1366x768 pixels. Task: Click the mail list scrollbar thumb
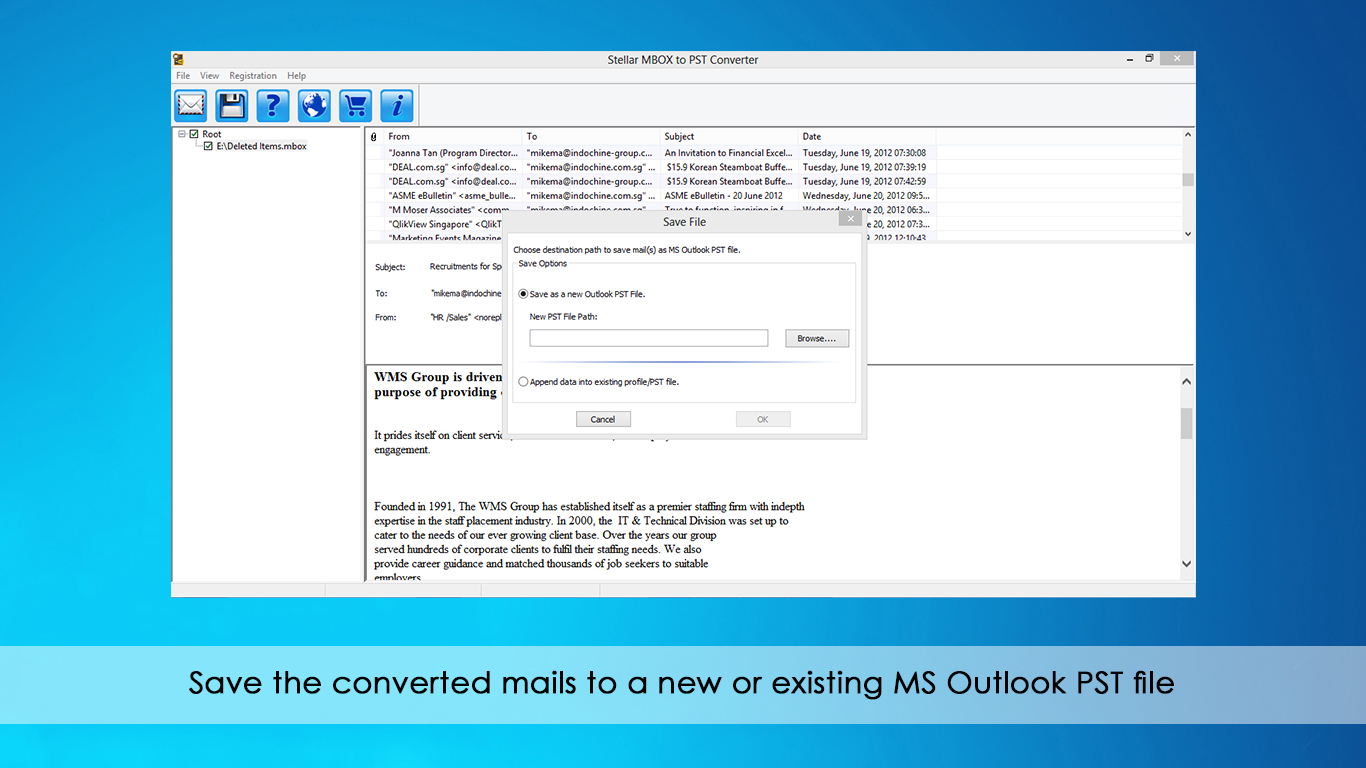[x=1187, y=180]
